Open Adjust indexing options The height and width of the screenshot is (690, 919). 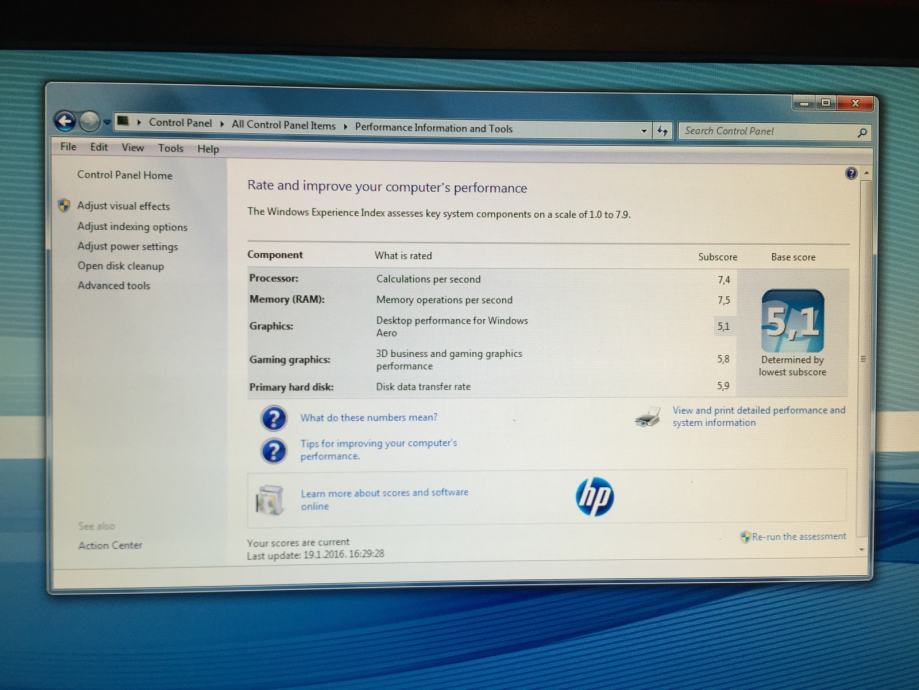point(132,227)
